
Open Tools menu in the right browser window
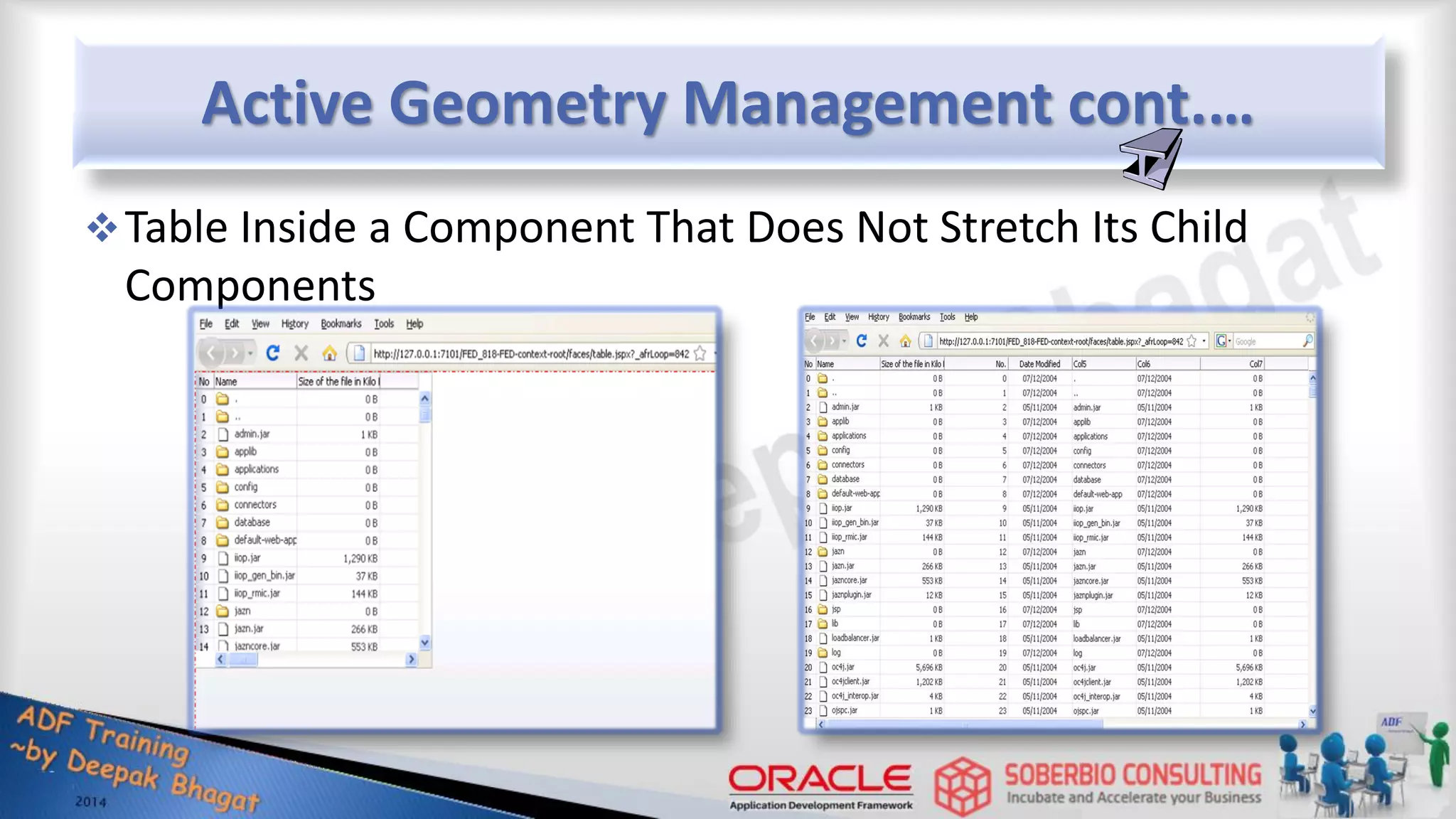[947, 317]
